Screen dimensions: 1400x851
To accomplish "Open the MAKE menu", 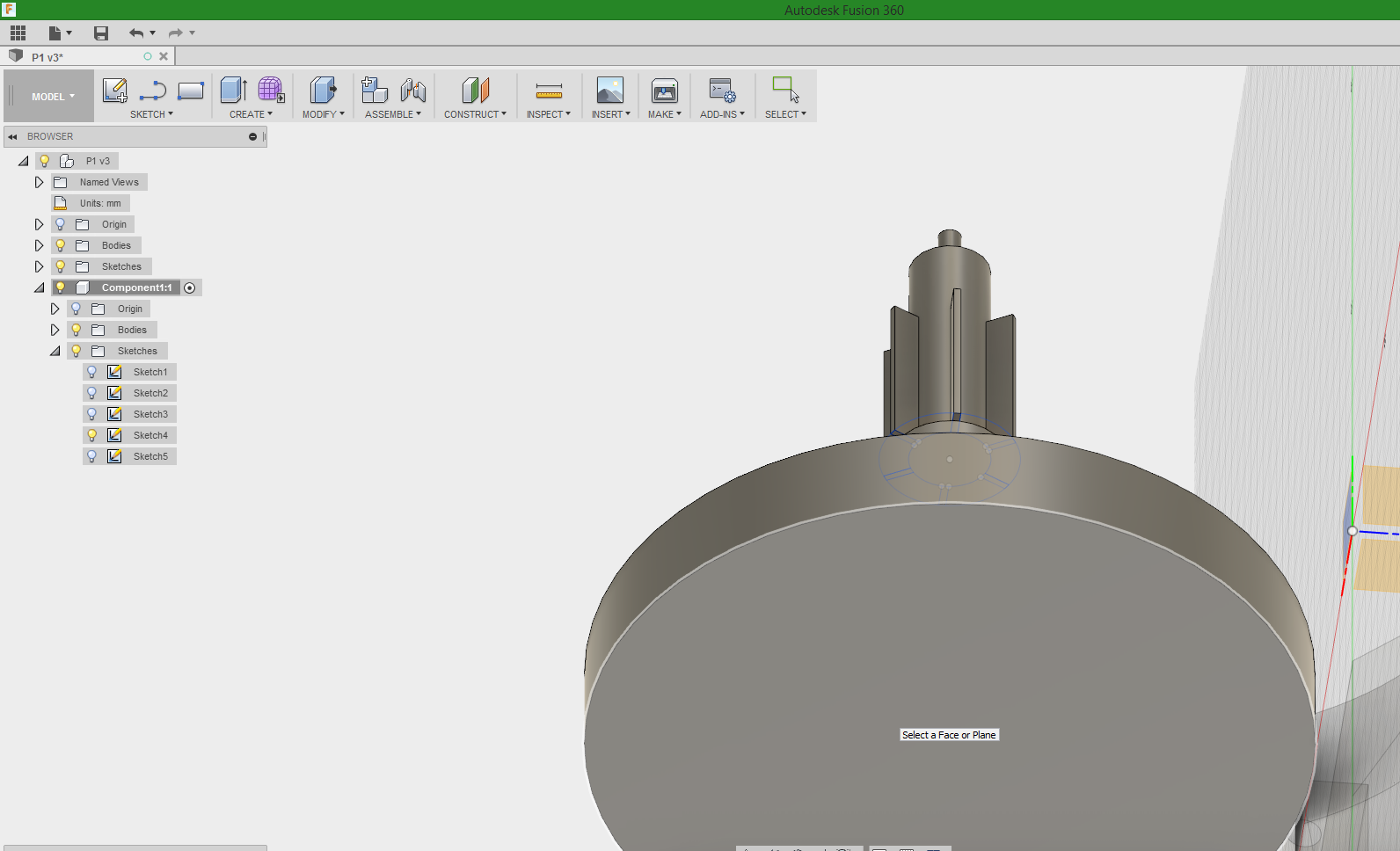I will tap(665, 114).
